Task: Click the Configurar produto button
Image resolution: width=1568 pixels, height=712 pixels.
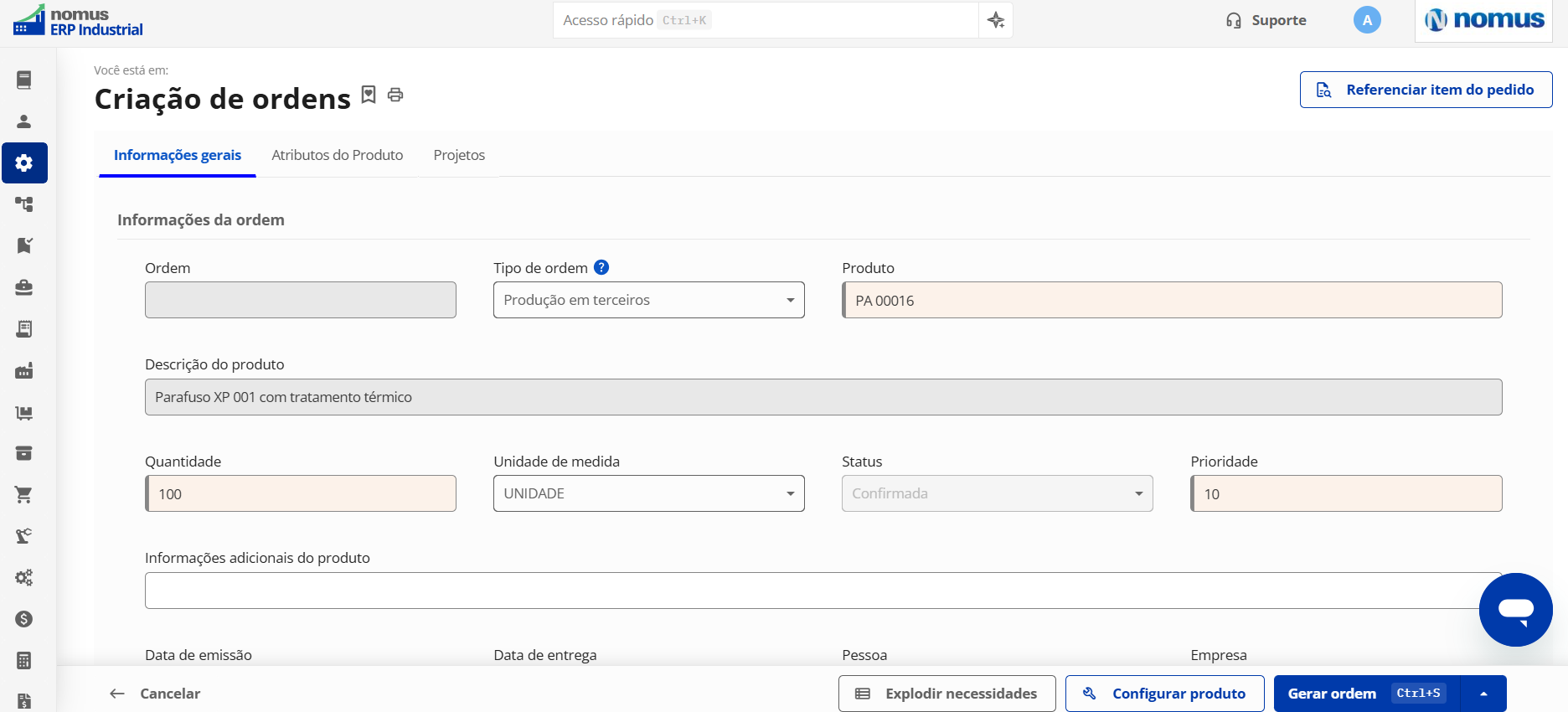Action: click(1164, 694)
